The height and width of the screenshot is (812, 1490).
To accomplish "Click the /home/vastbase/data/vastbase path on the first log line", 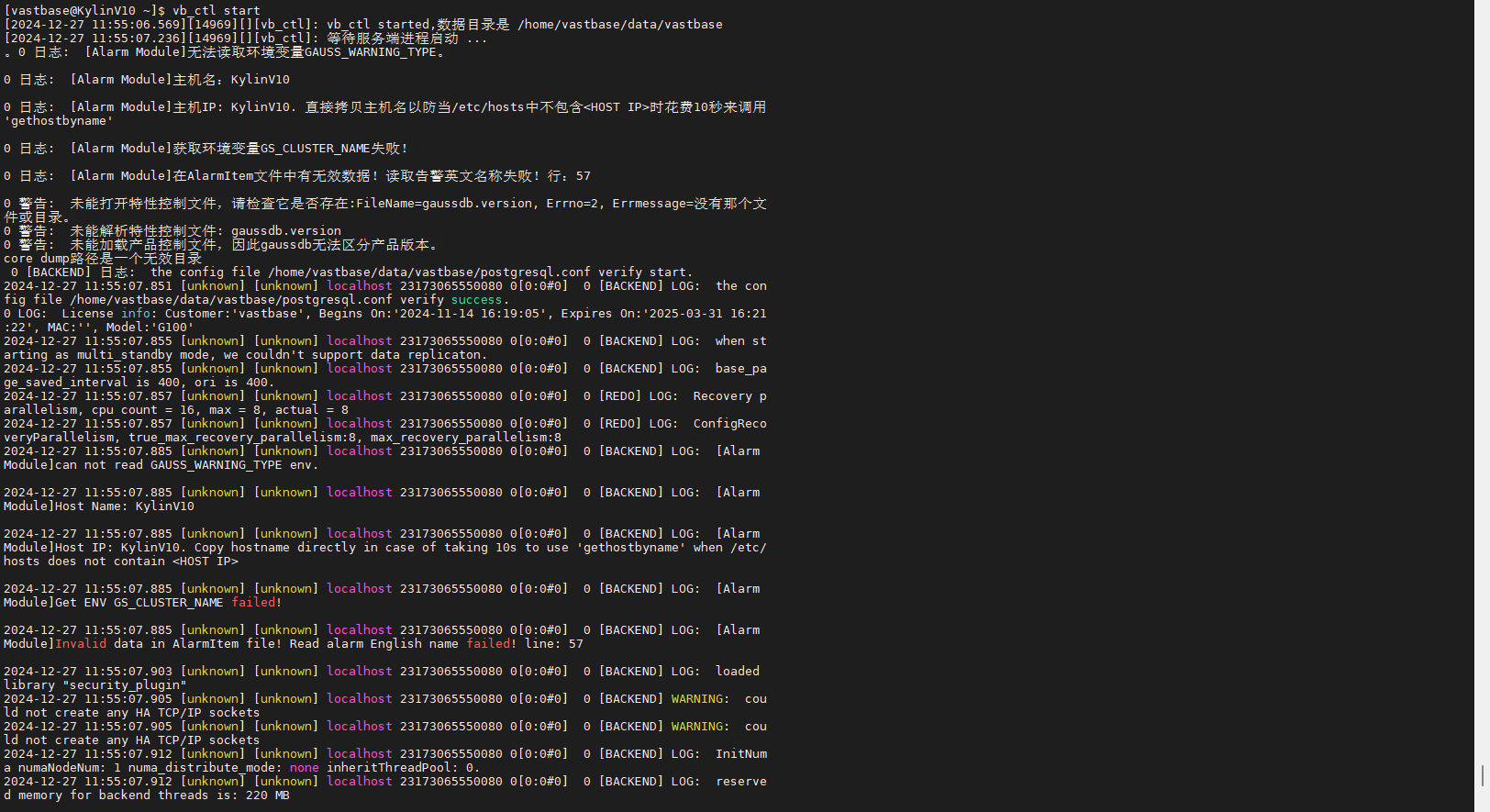I will 619,25.
